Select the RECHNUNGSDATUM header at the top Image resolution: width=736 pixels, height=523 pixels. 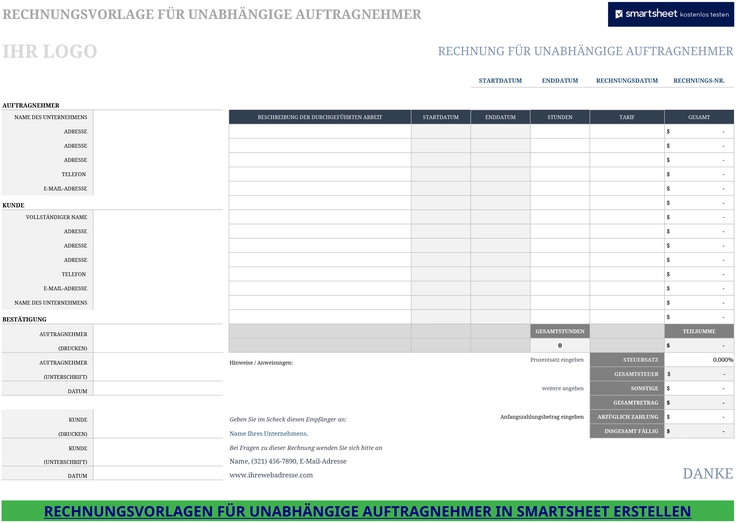click(x=627, y=81)
